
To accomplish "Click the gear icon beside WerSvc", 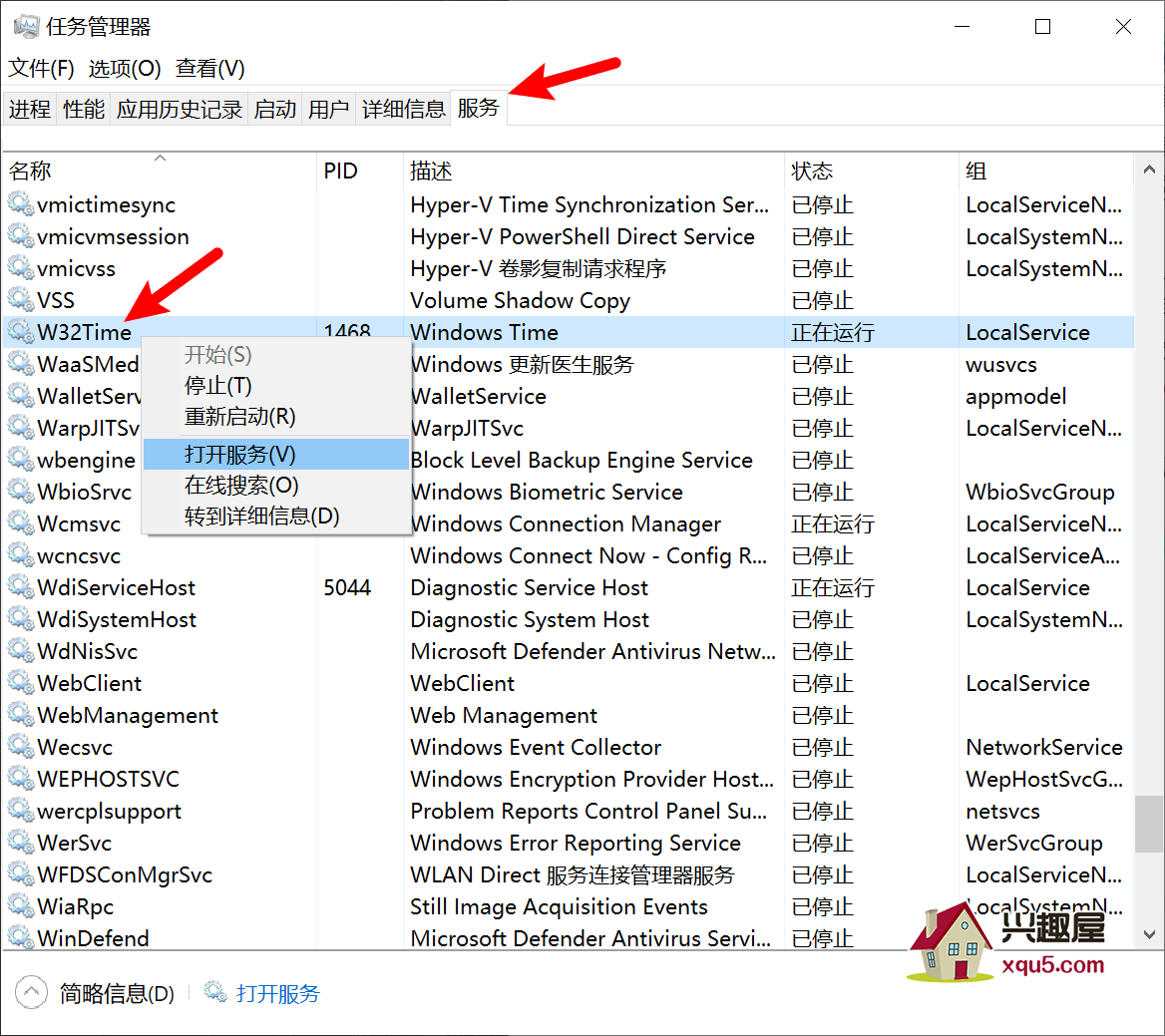I will pyautogui.click(x=21, y=843).
